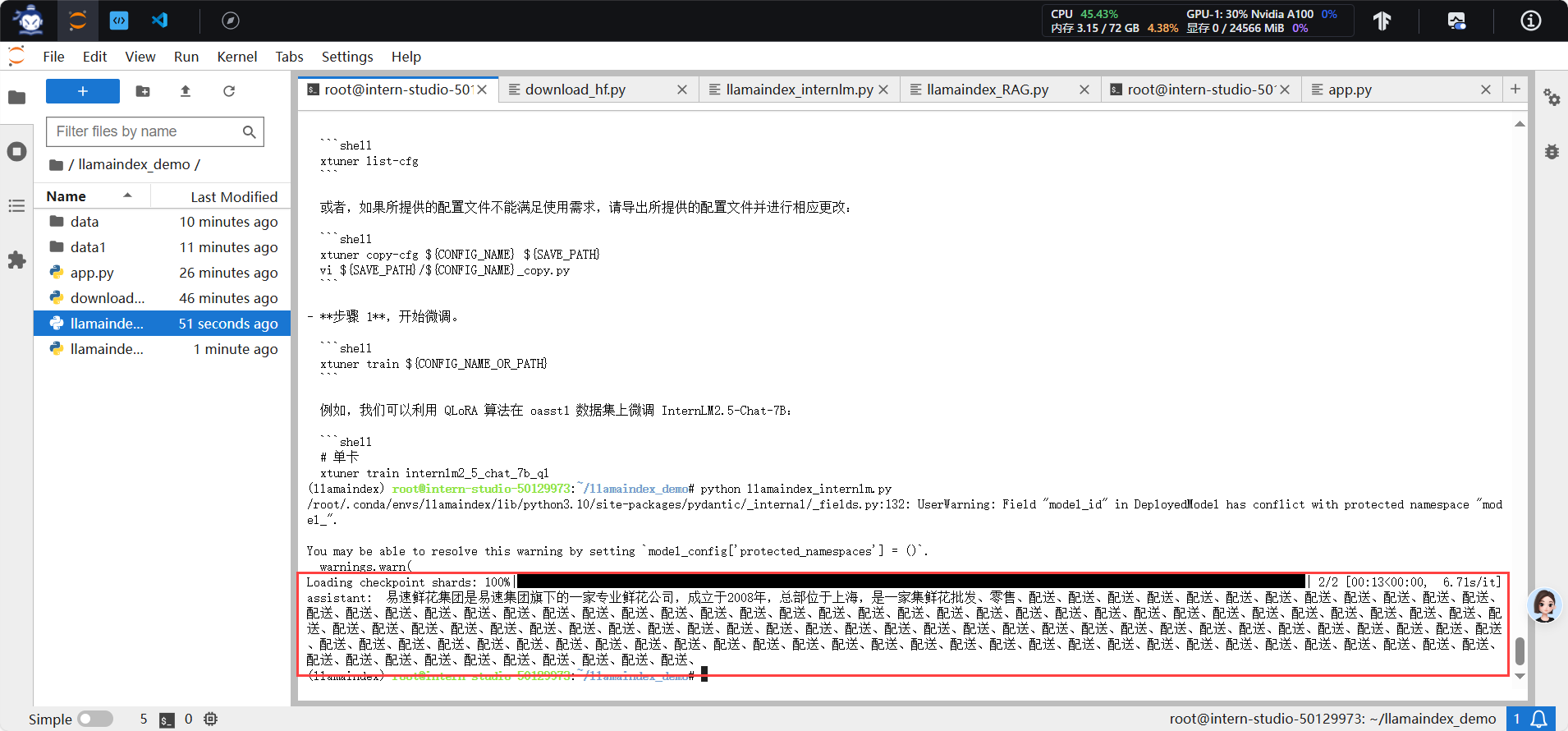Switch to llamaindex_internlm.py tab
Screen dimensions: 1568x731
click(x=800, y=90)
